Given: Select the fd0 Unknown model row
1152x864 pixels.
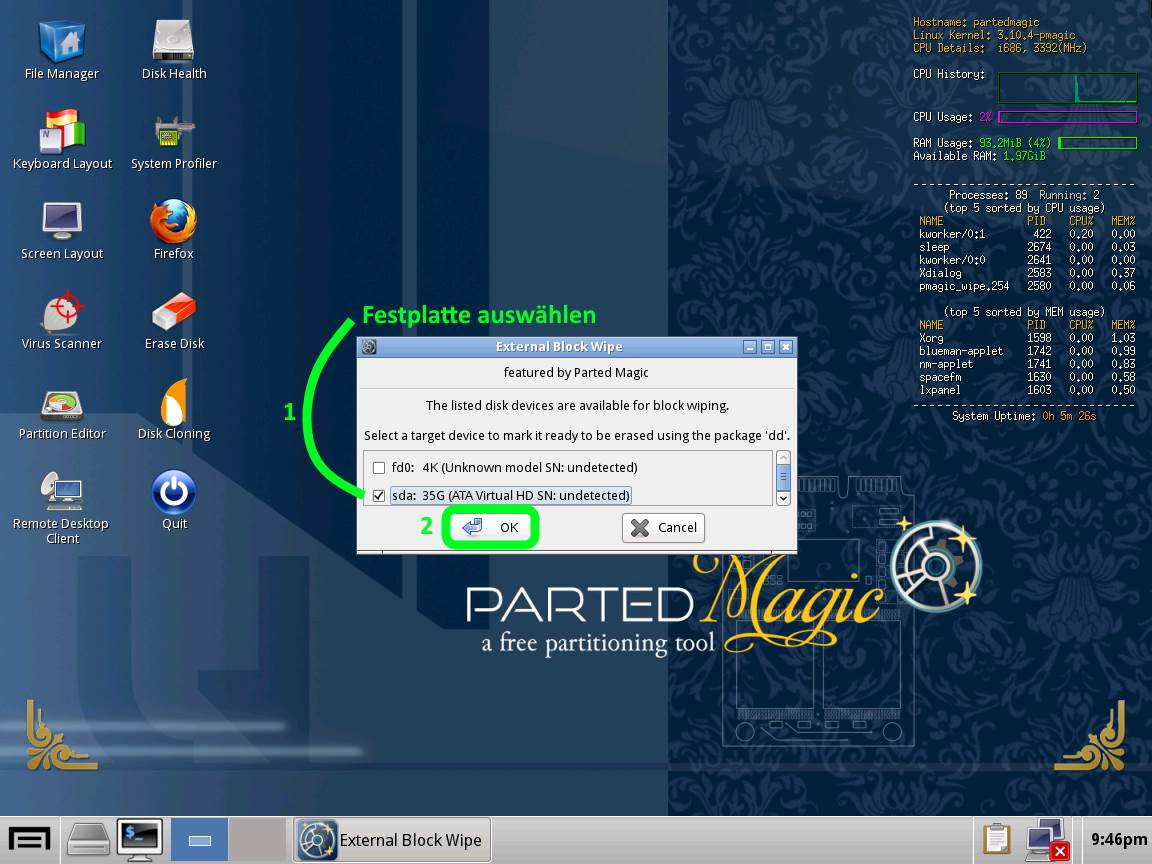Looking at the screenshot, I should 514,468.
